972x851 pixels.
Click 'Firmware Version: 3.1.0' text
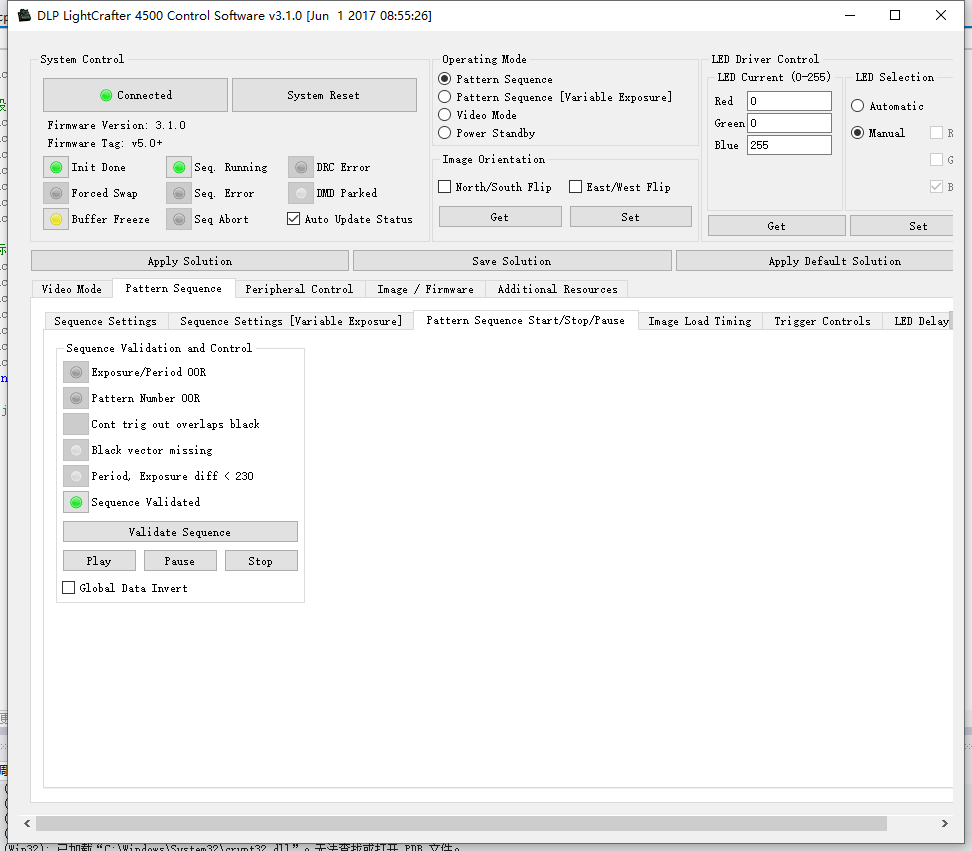click(x=117, y=125)
